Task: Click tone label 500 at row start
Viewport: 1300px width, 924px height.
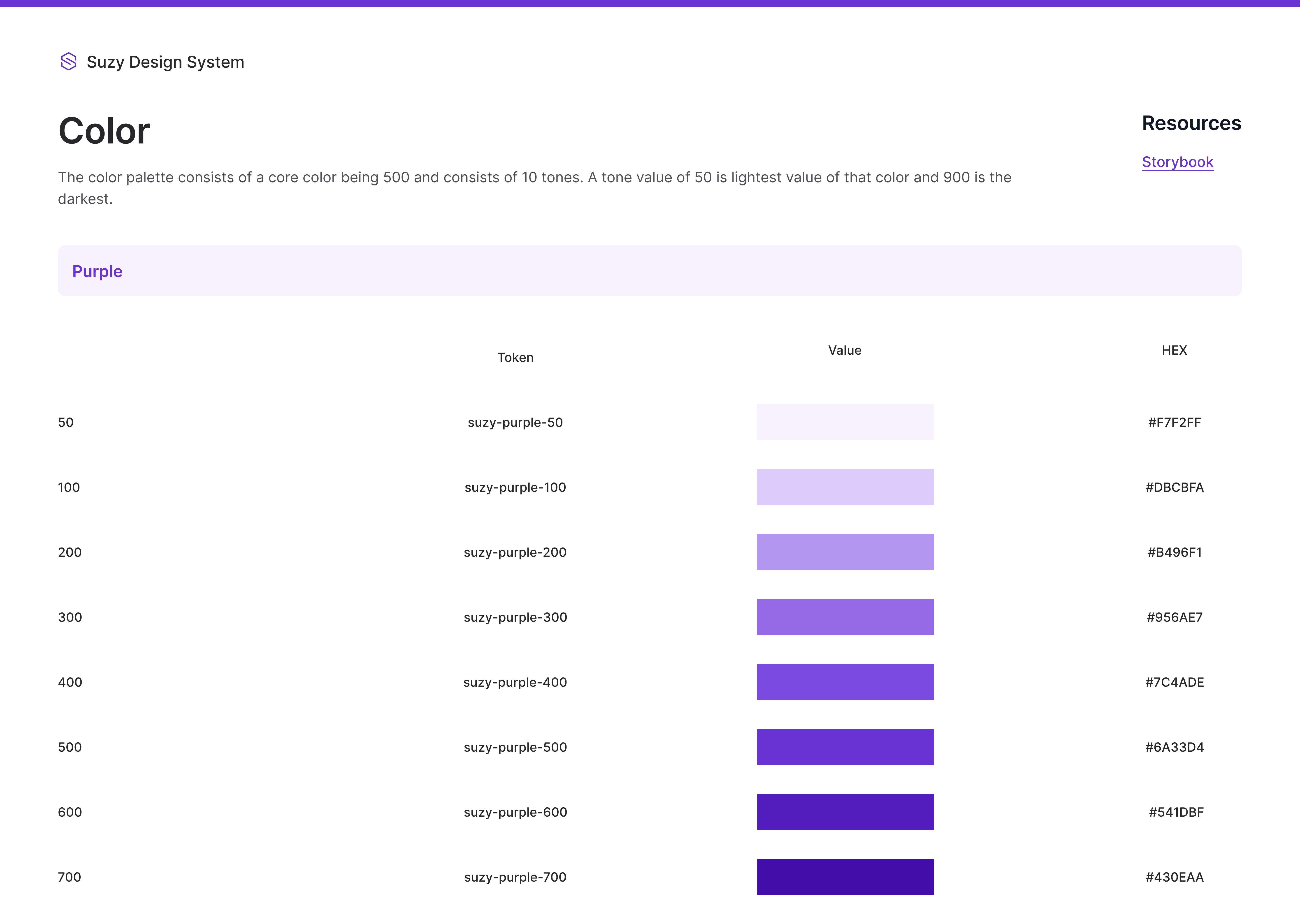Action: pos(70,747)
